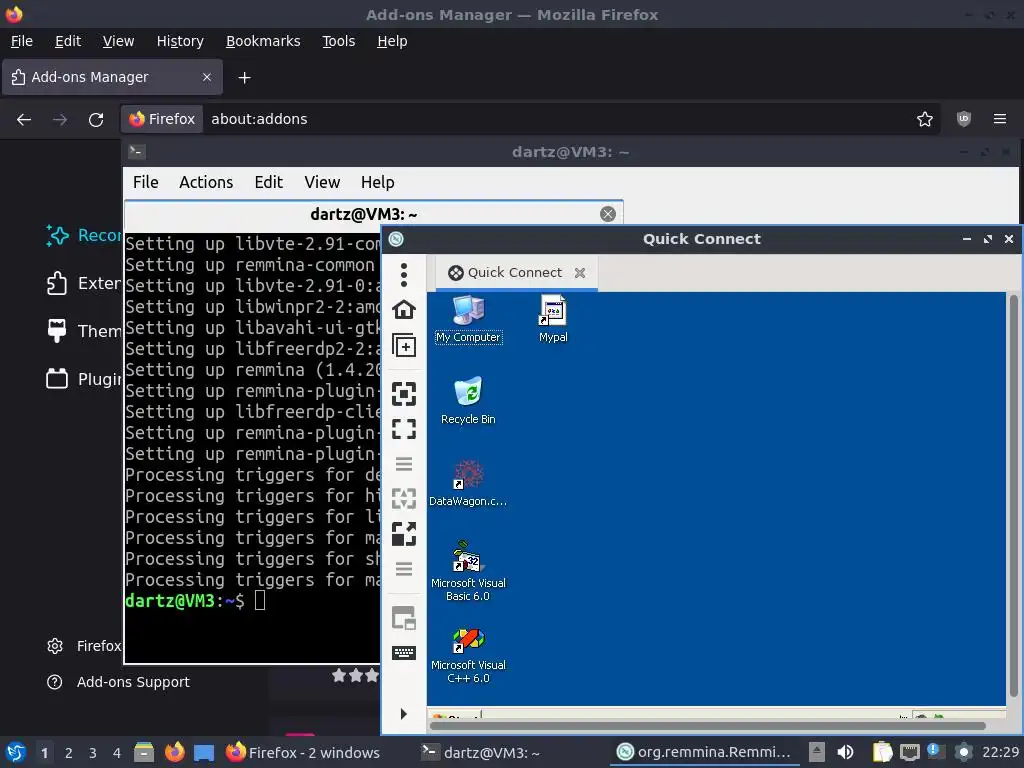Image resolution: width=1024 pixels, height=768 pixels.
Task: Toggle scaled mode in Remmina toolbar
Action: point(404,534)
